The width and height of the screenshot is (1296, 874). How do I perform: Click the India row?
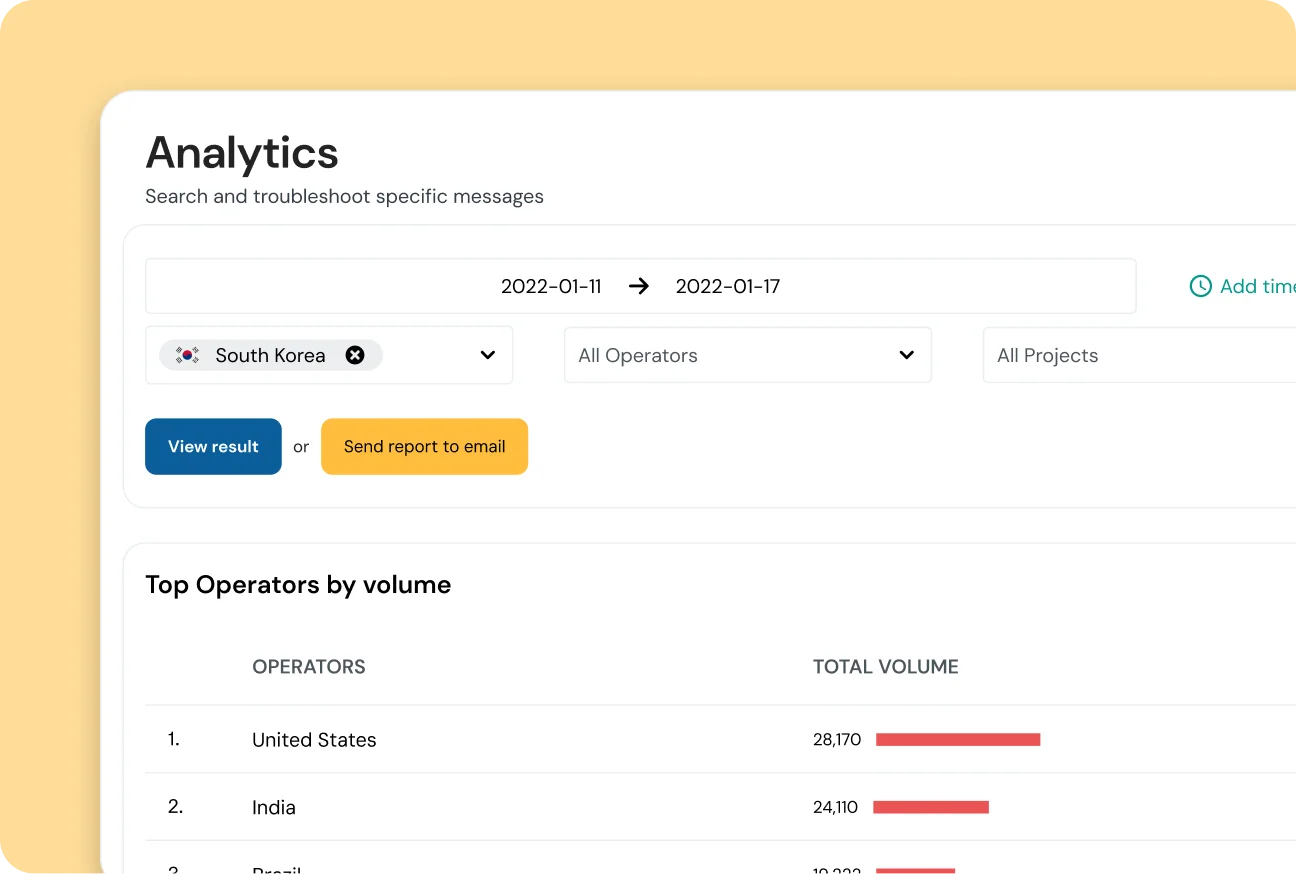(x=274, y=807)
